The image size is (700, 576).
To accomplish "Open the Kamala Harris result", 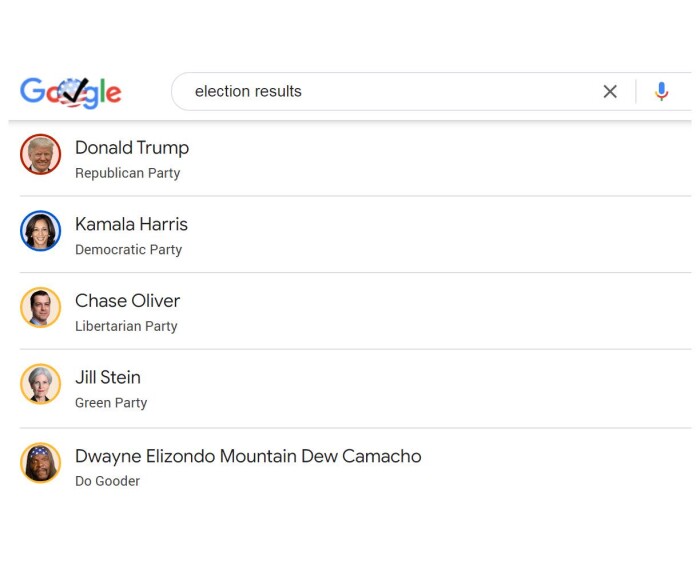I will pos(131,224).
